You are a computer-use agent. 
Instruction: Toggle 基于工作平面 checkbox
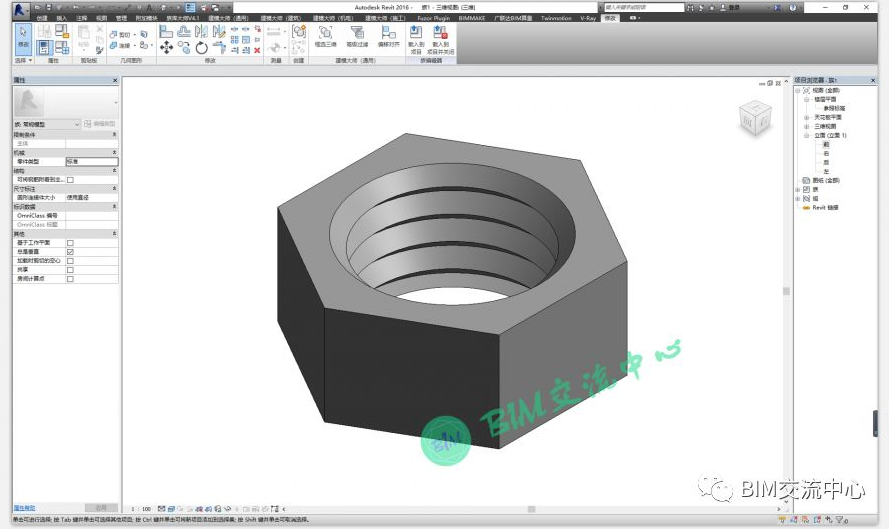[x=70, y=243]
